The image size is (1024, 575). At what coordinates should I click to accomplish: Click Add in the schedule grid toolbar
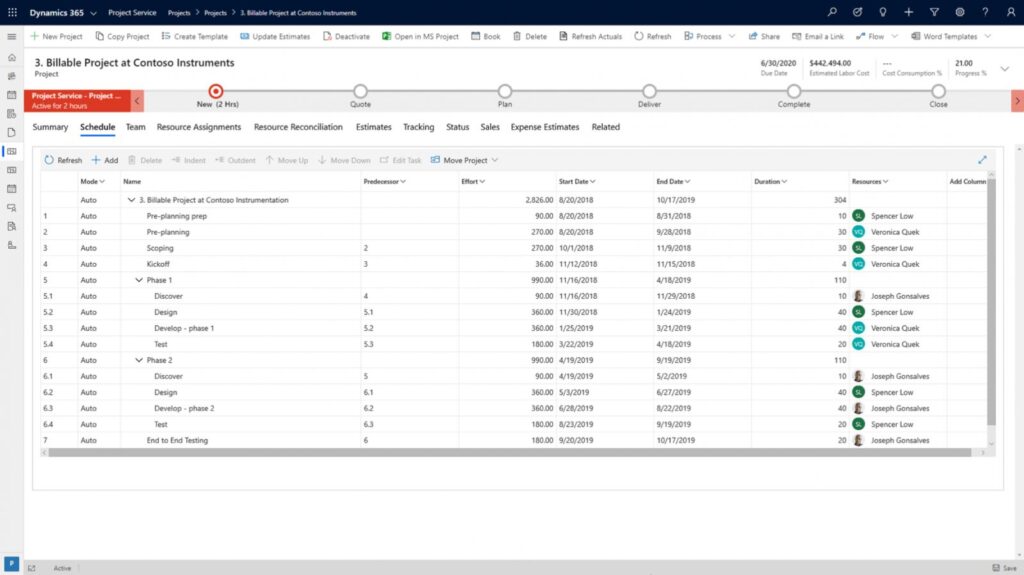(105, 160)
